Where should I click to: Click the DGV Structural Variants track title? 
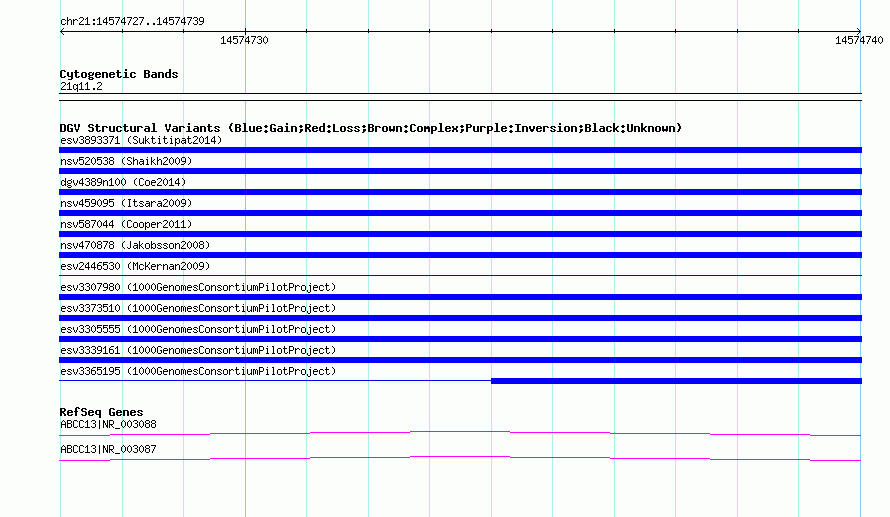pos(371,128)
